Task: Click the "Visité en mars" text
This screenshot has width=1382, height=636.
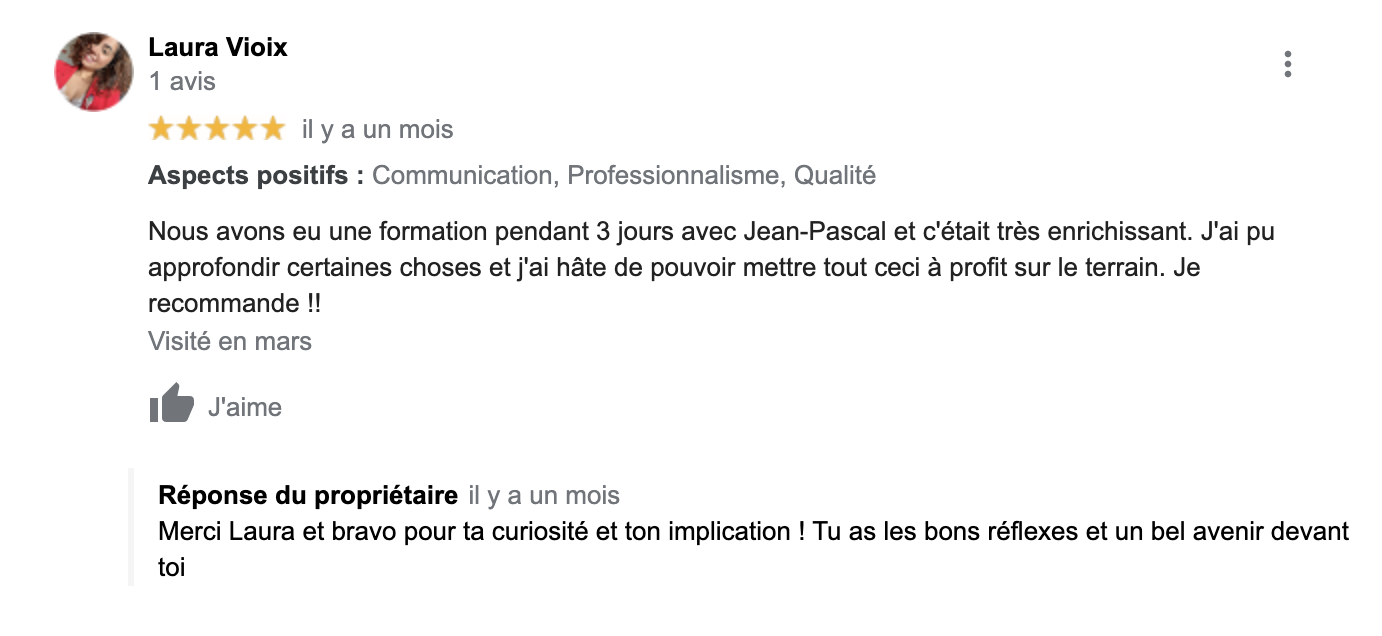Action: (230, 341)
